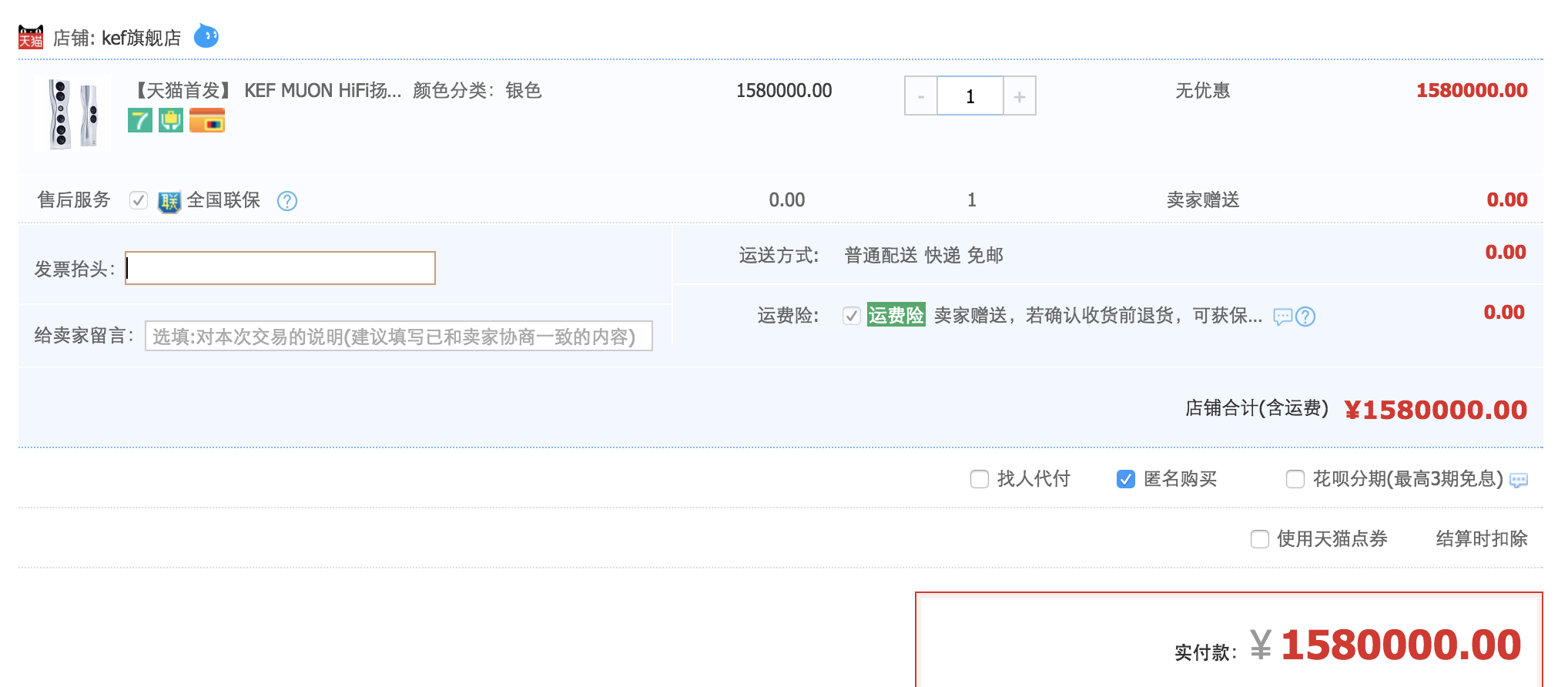This screenshot has height=687, width=1568.
Task: Check the 使用天猫点券 checkbox
Action: (x=1260, y=539)
